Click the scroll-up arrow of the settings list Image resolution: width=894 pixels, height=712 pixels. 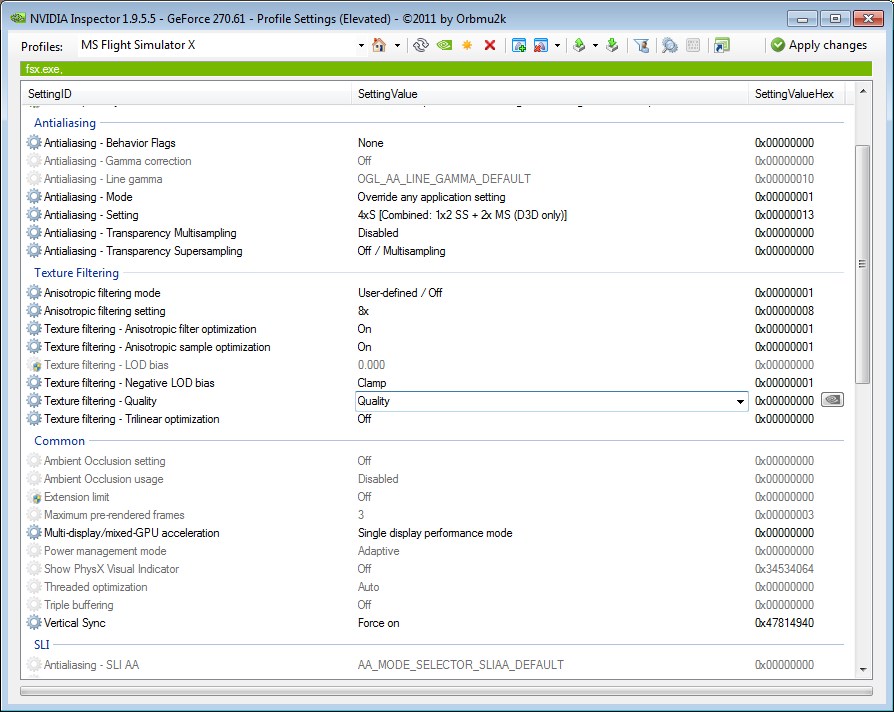coord(863,91)
